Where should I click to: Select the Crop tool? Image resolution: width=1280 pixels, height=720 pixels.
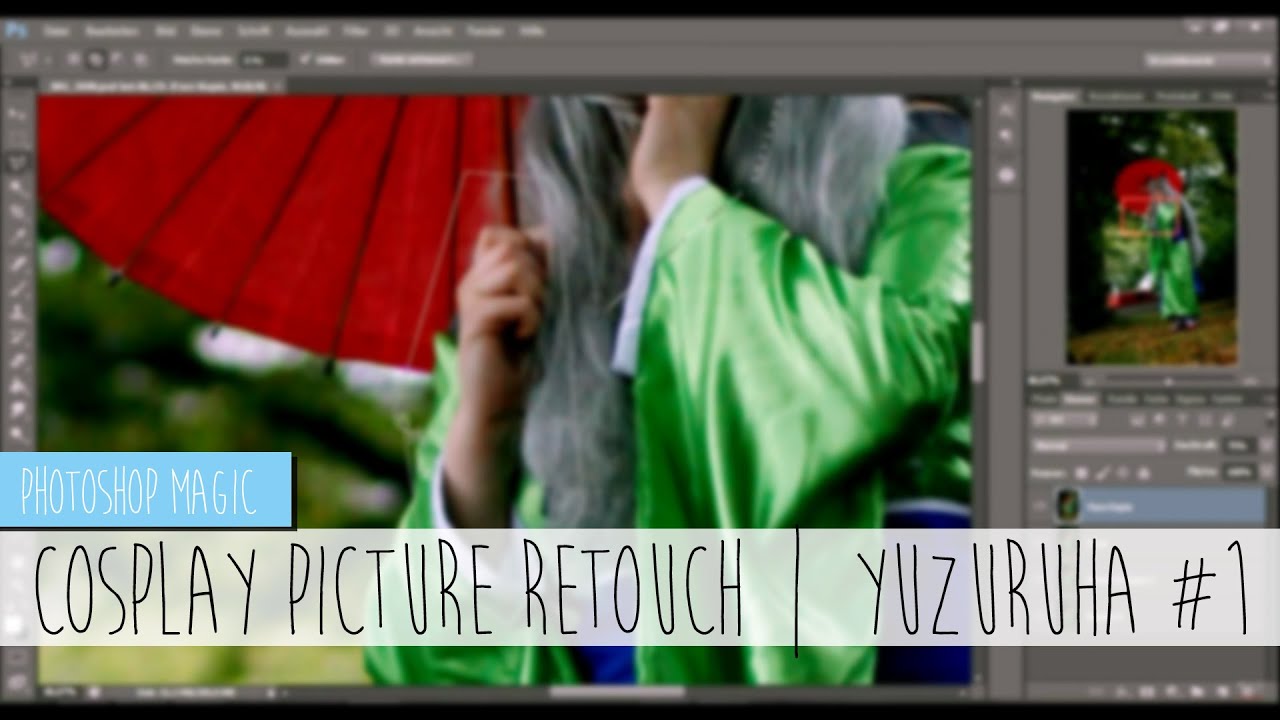(18, 212)
